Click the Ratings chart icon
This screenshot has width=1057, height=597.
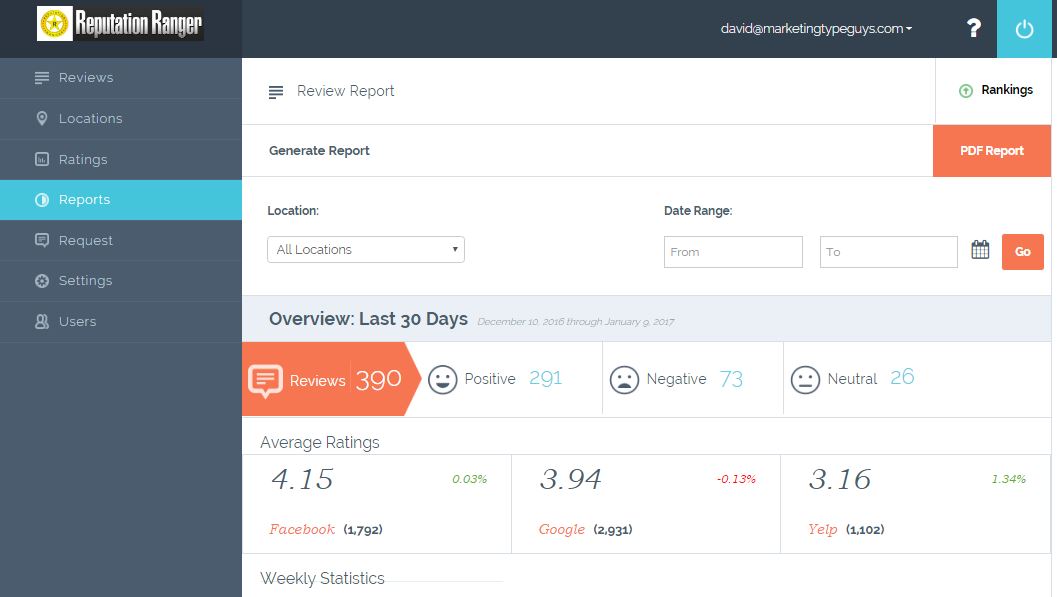tap(42, 160)
